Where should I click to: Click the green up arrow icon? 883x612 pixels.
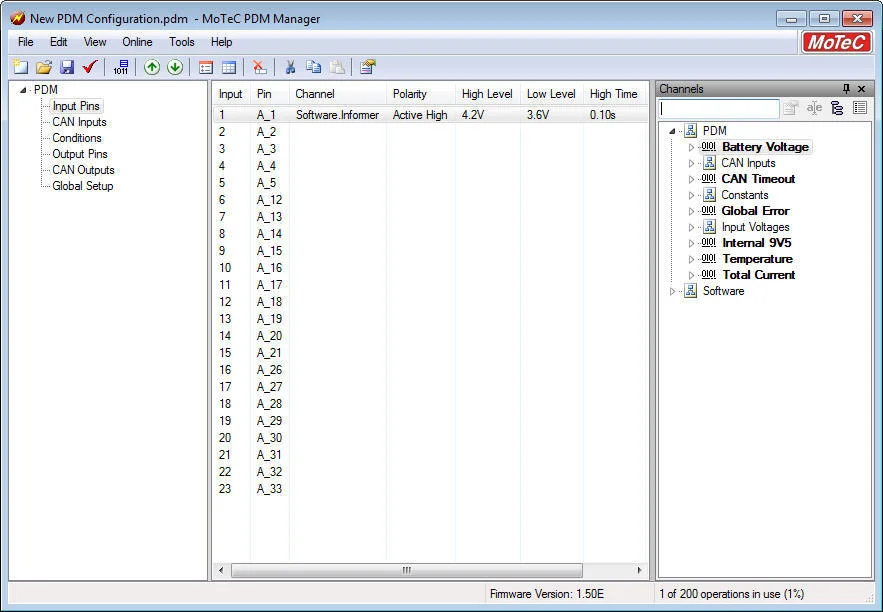tap(151, 68)
